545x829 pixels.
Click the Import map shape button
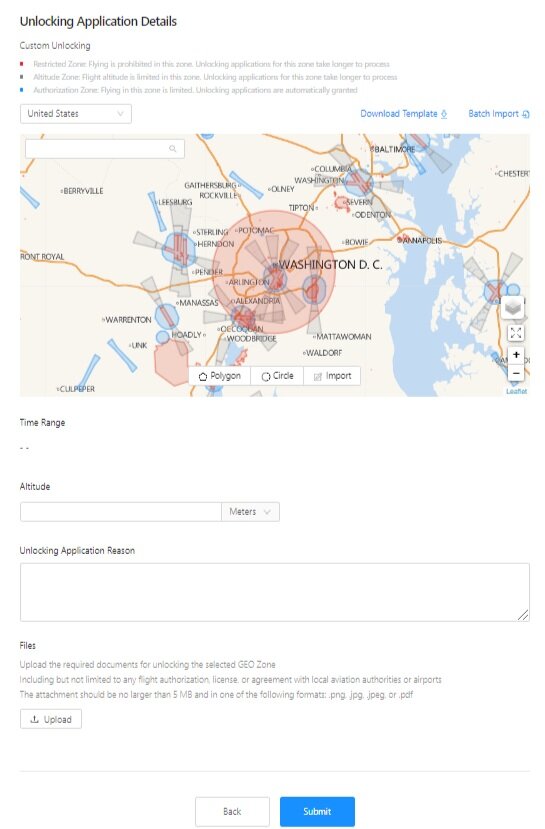click(332, 376)
